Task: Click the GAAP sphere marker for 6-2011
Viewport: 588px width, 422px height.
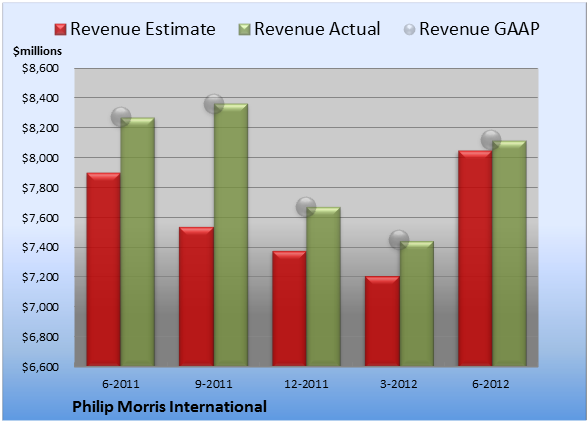Action: pos(121,117)
